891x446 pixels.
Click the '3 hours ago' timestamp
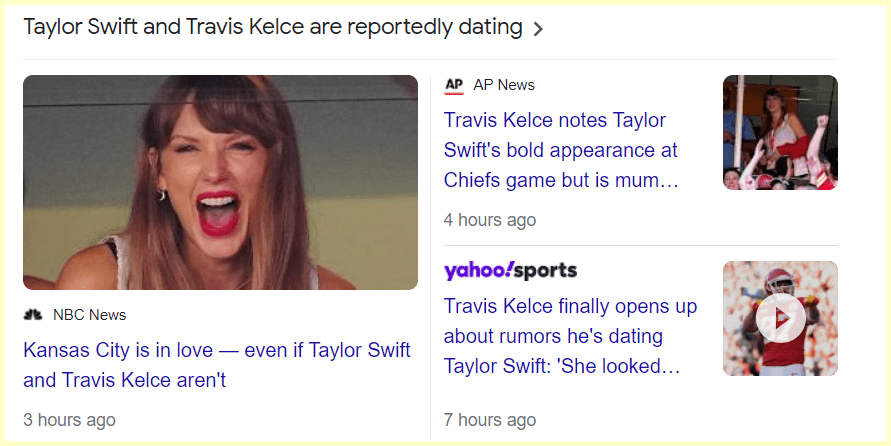tap(69, 420)
